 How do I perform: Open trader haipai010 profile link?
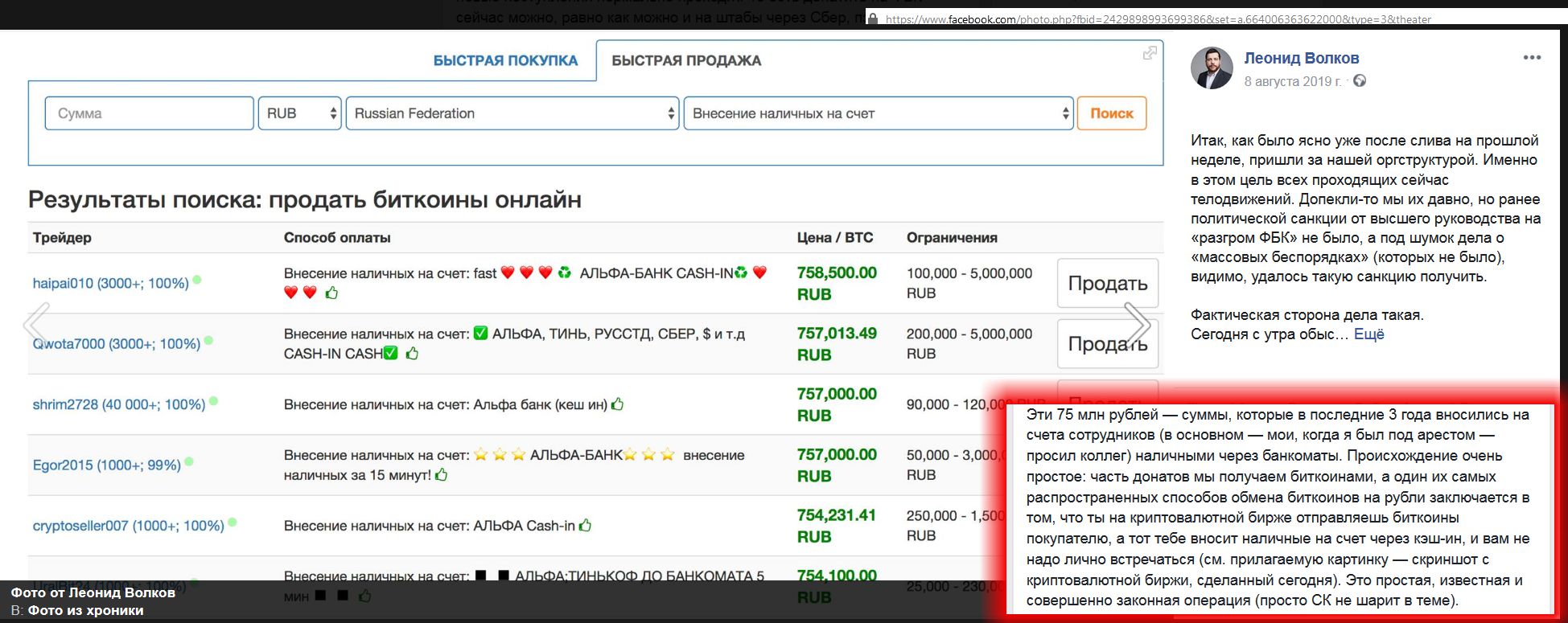pyautogui.click(x=111, y=283)
